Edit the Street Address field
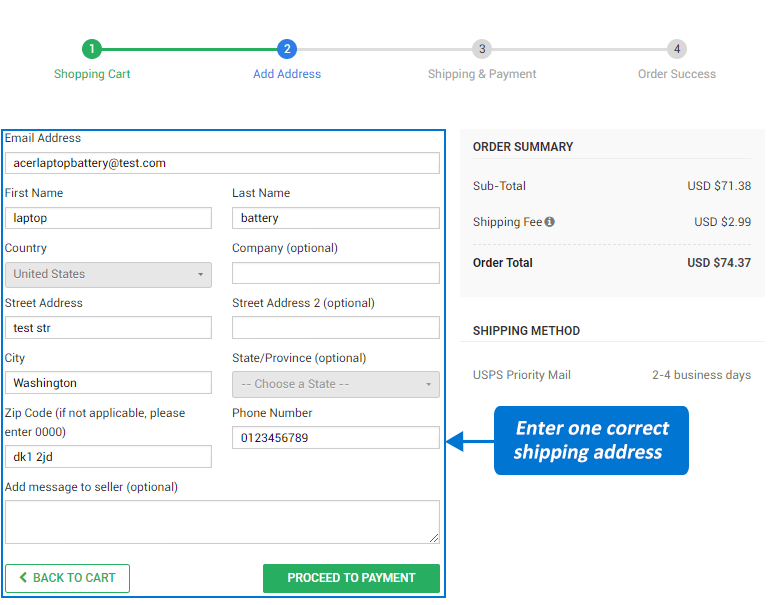 tap(108, 328)
